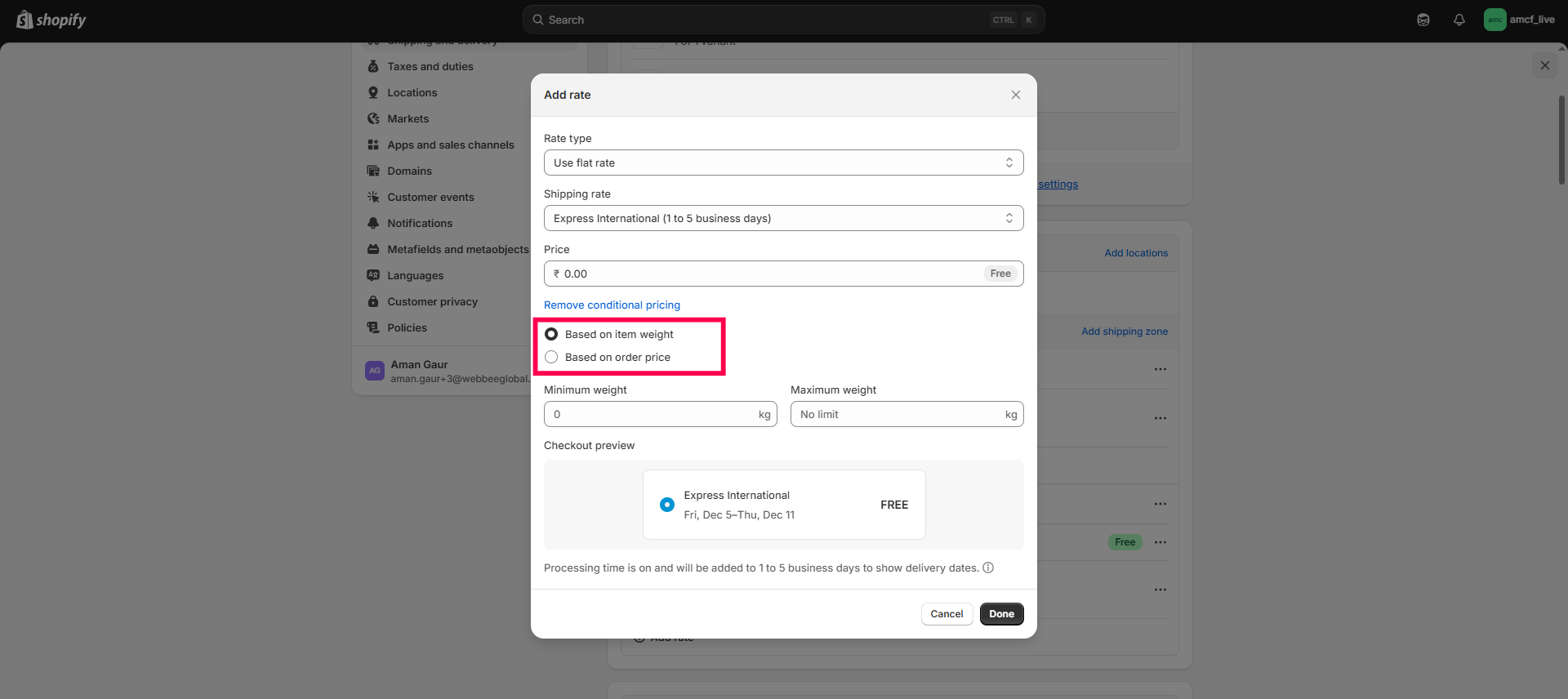Click Remove conditional pricing link
The image size is (1568, 699).
[612, 305]
